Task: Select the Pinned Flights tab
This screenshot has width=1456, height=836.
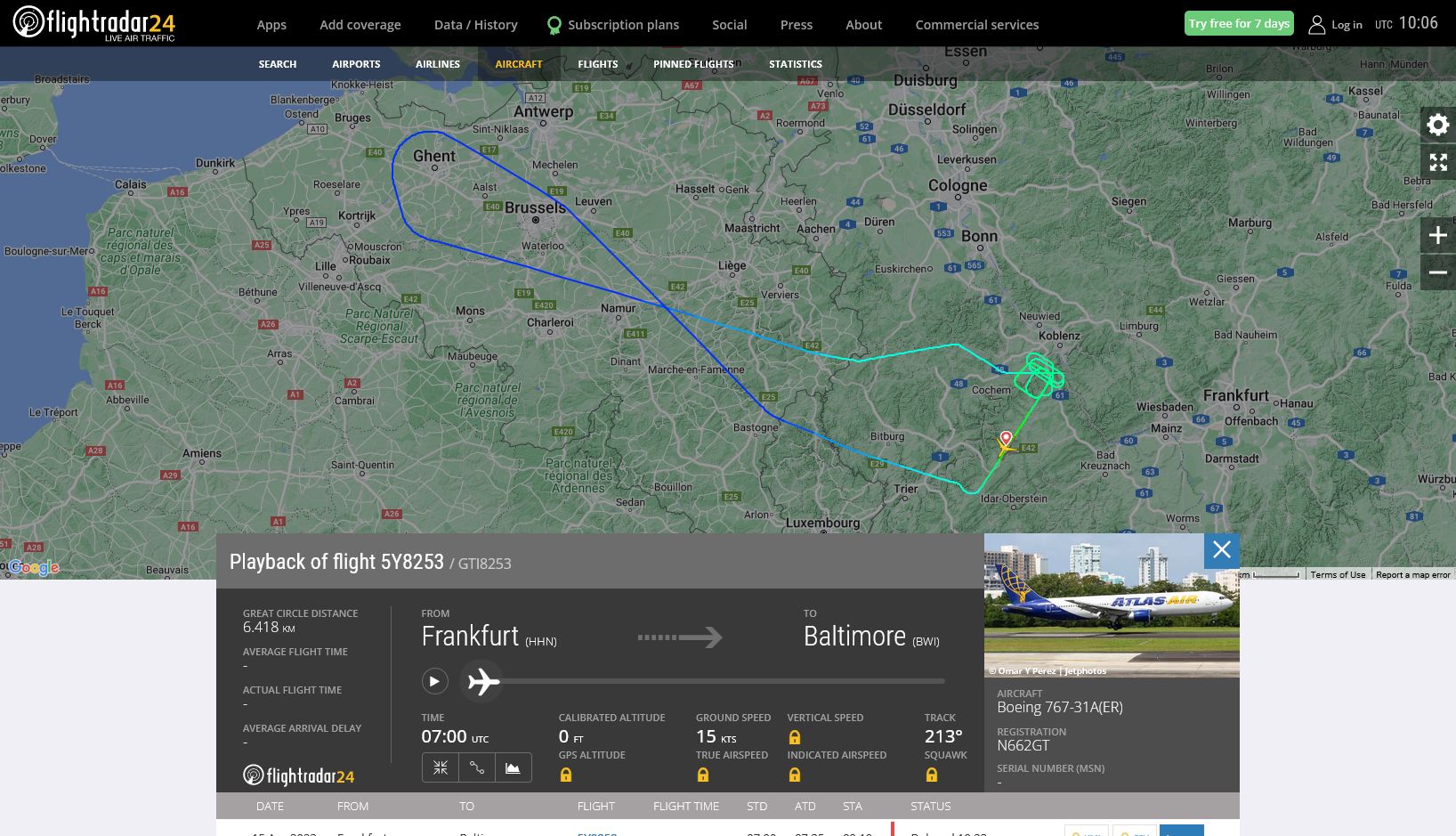Action: tap(693, 64)
